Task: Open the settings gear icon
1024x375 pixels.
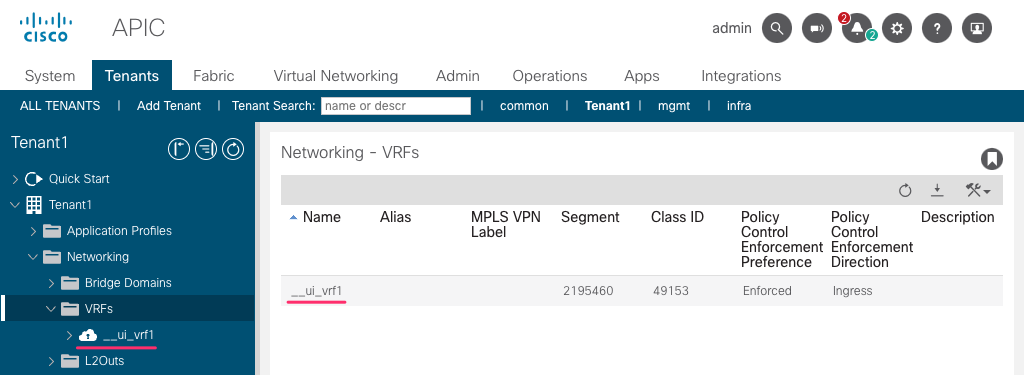Action: tap(897, 28)
